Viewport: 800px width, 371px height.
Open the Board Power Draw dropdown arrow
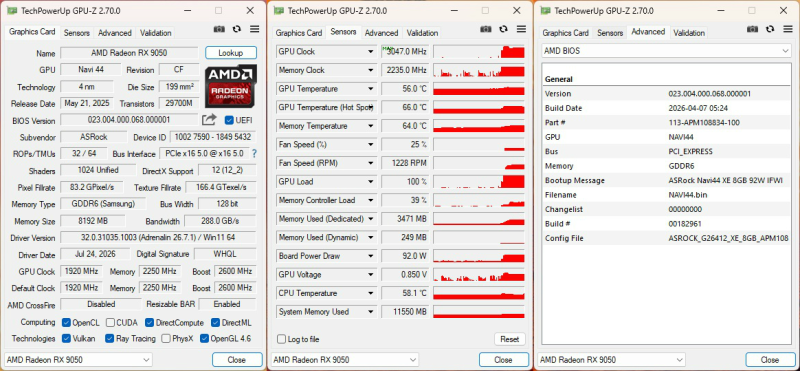(x=371, y=256)
